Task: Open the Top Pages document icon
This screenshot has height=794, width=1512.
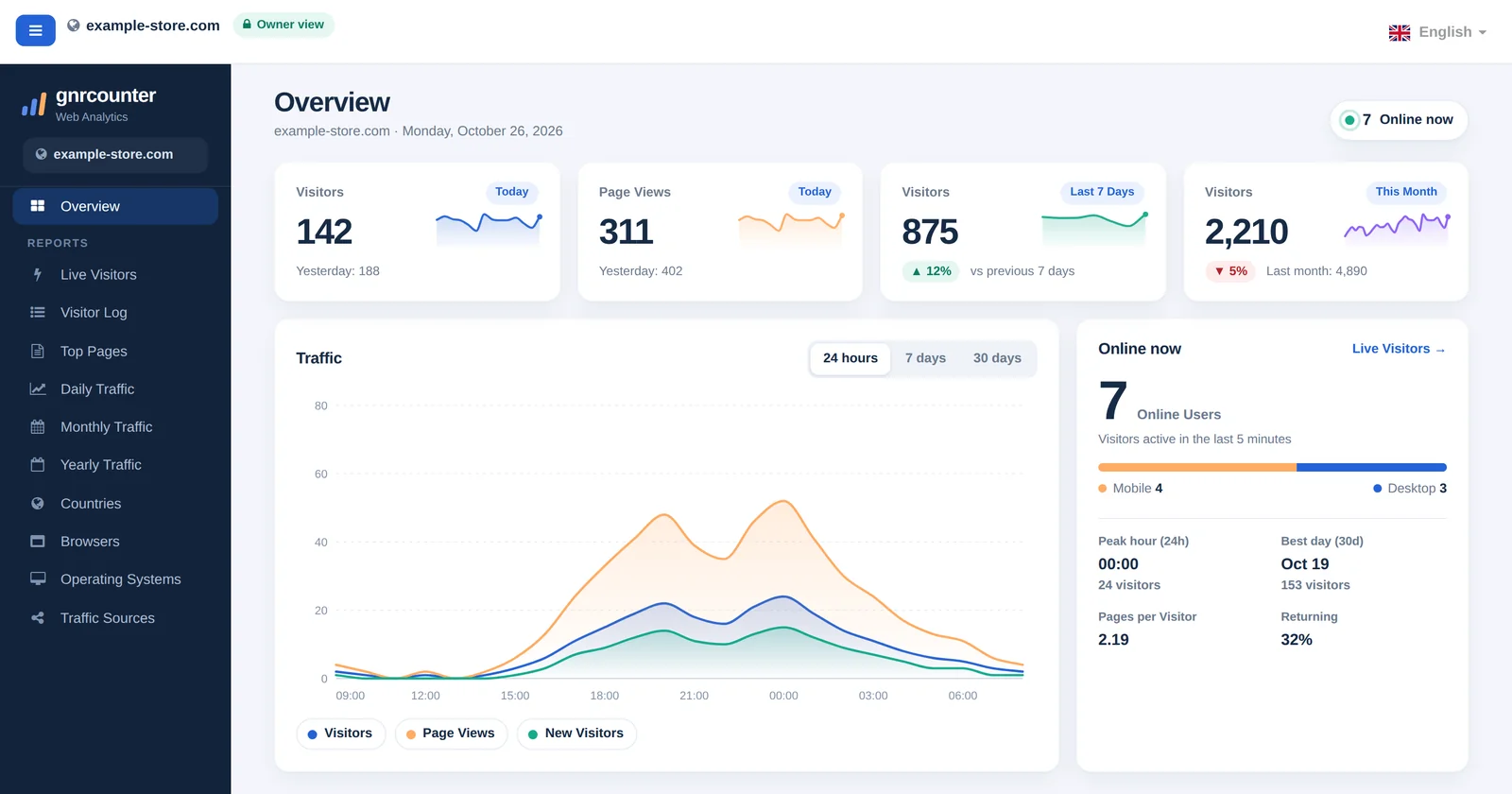Action: pos(38,351)
